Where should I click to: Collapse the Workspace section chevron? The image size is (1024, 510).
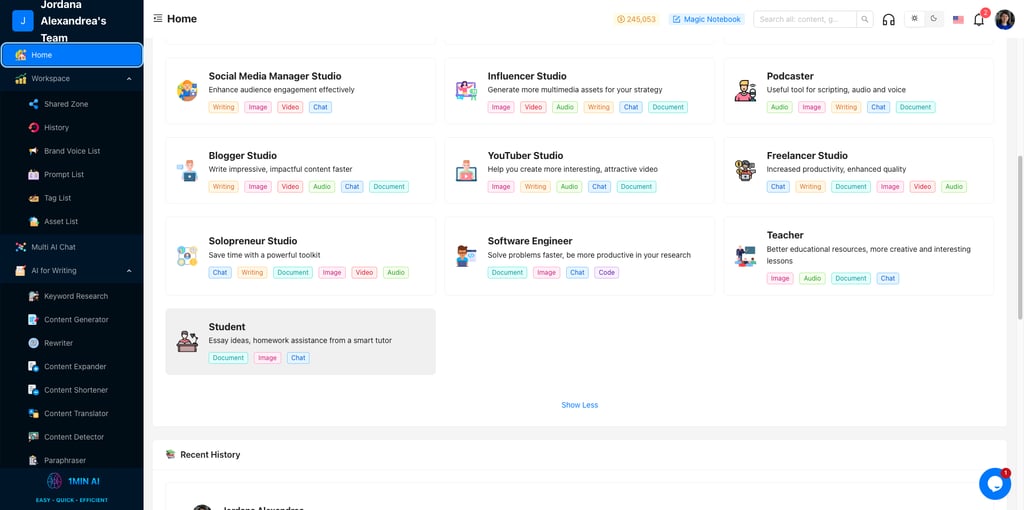pyautogui.click(x=129, y=78)
